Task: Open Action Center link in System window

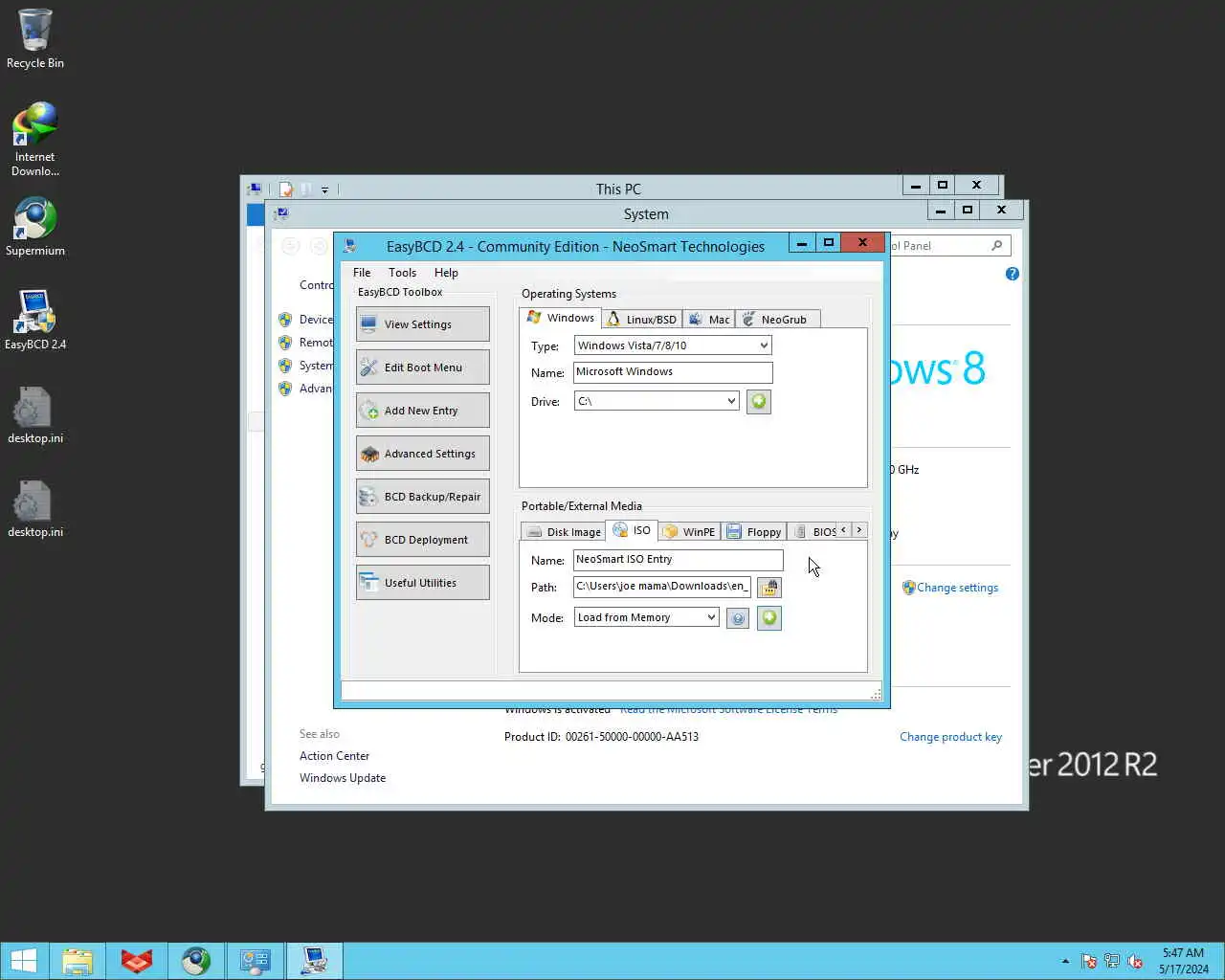Action: [334, 756]
